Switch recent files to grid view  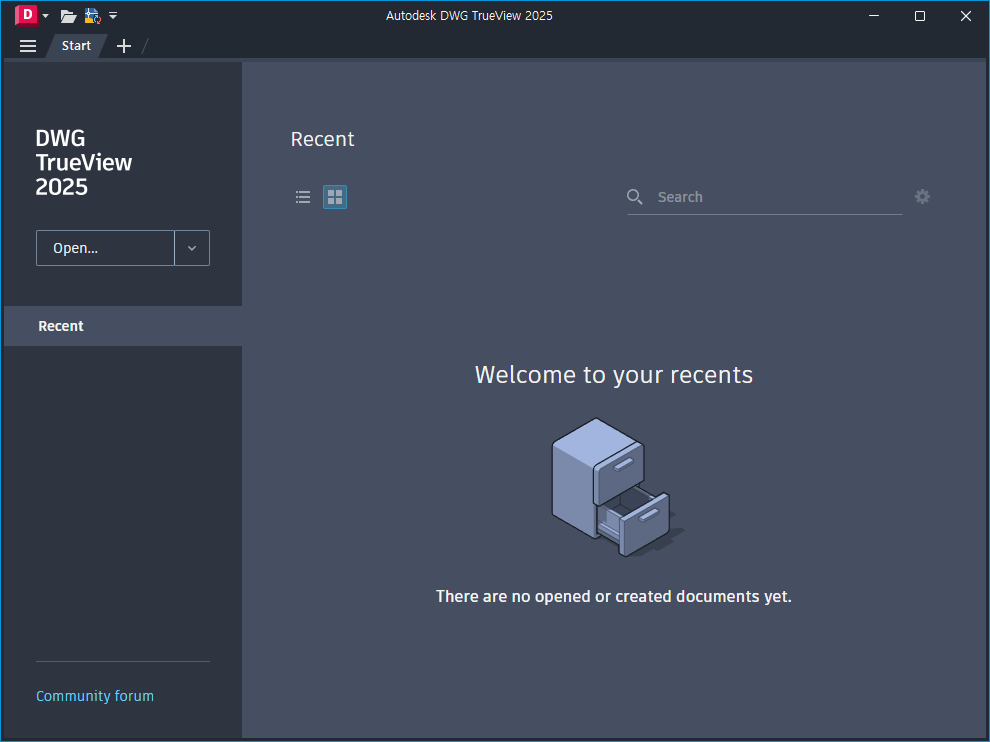pyautogui.click(x=335, y=197)
